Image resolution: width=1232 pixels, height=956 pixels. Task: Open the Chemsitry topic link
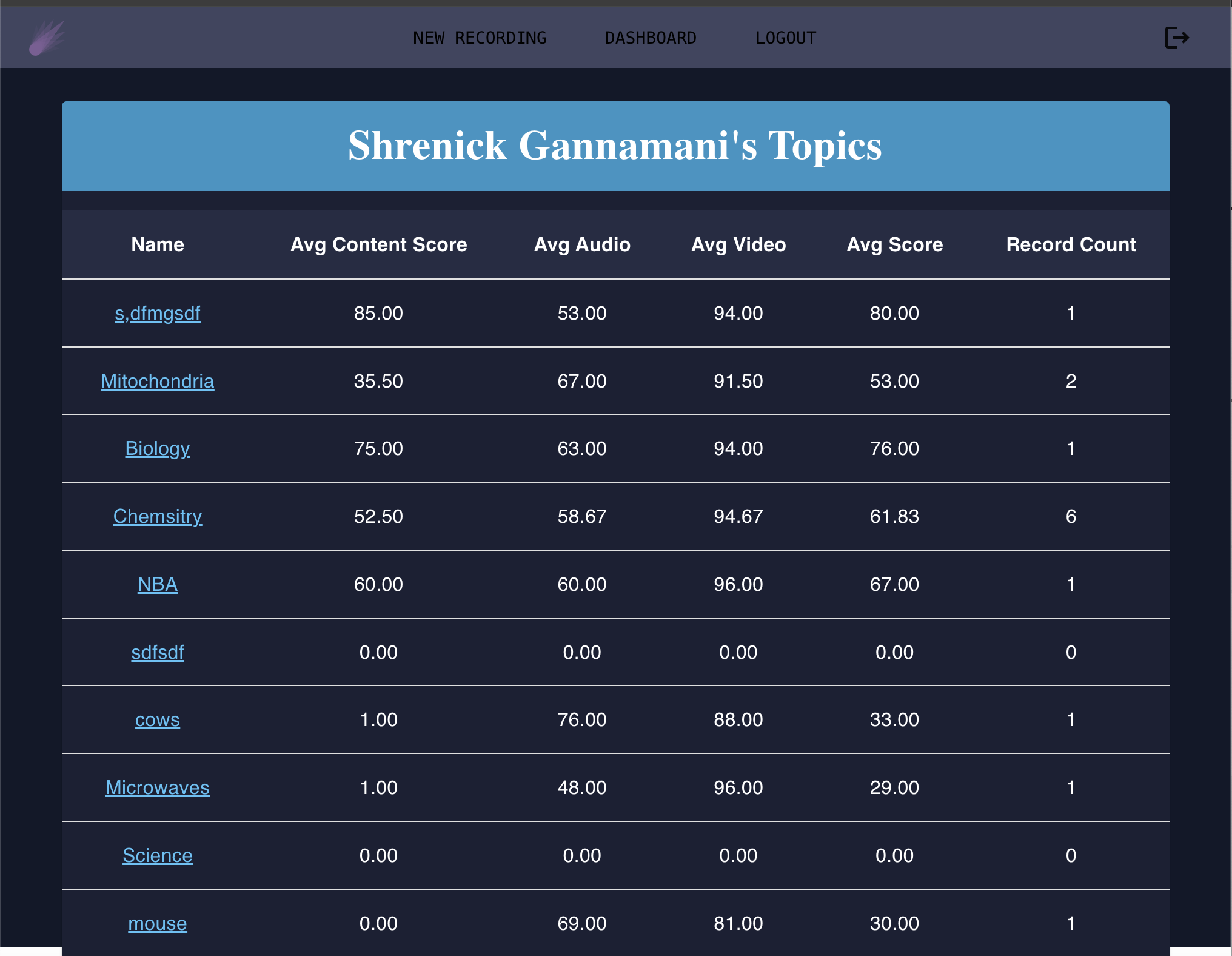pos(158,517)
